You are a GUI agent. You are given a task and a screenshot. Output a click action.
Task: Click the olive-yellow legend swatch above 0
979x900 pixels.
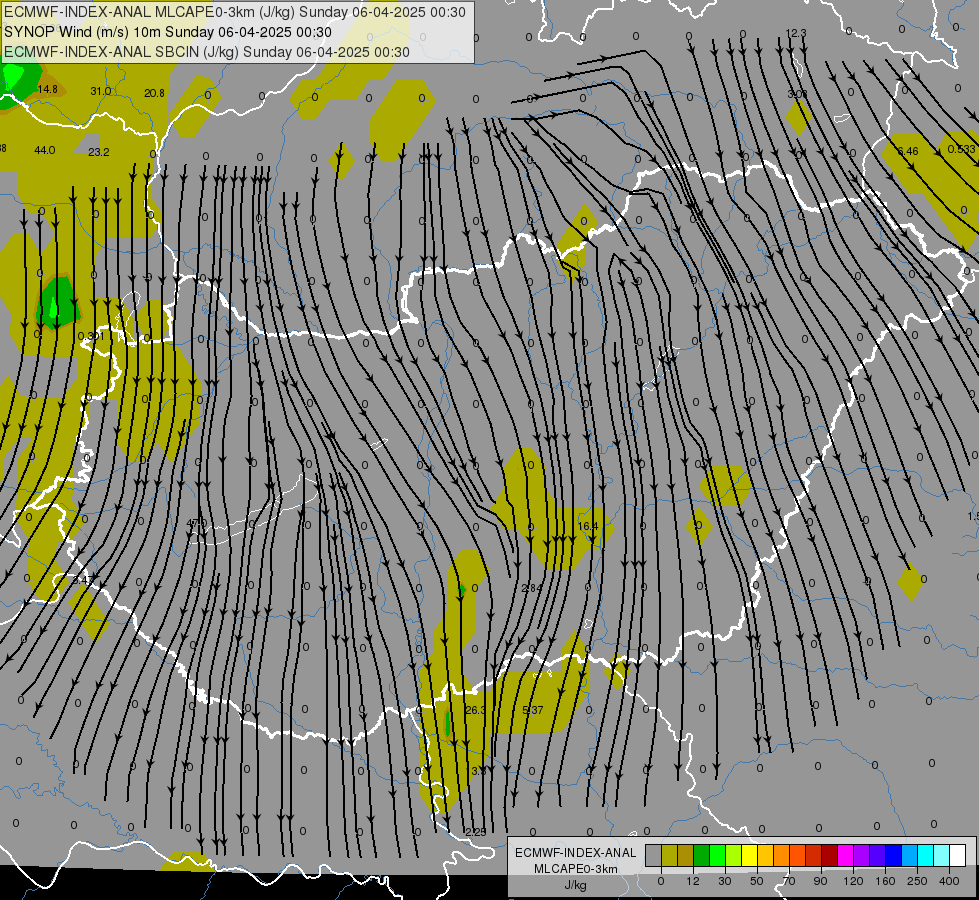[669, 855]
